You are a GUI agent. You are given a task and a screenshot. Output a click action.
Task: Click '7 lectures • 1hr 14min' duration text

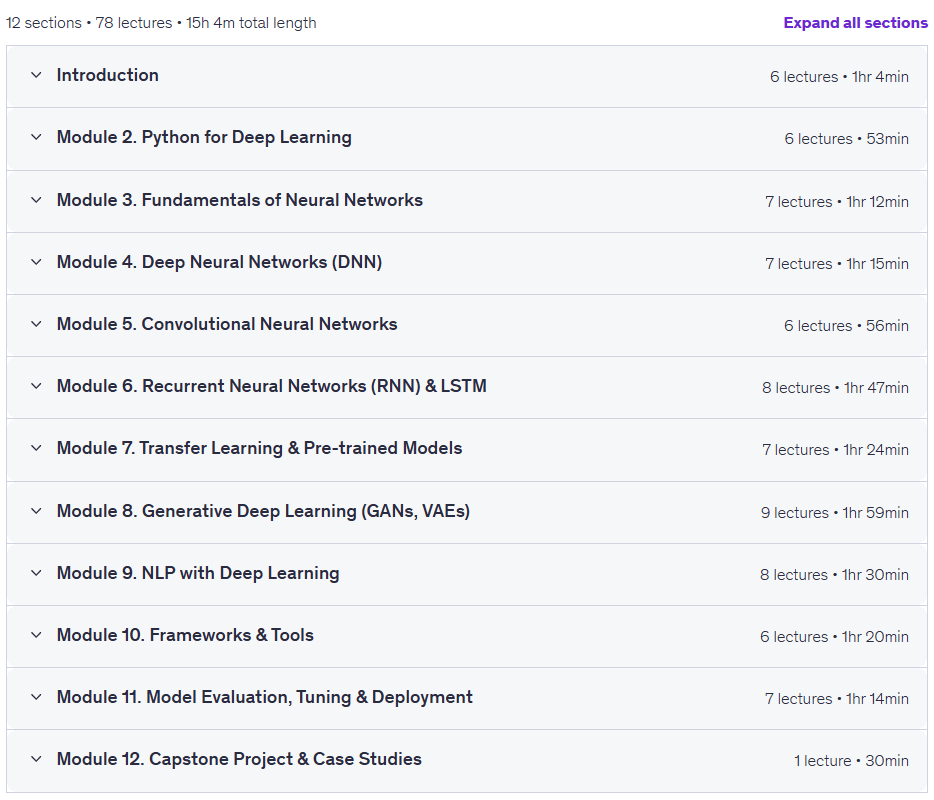[837, 699]
